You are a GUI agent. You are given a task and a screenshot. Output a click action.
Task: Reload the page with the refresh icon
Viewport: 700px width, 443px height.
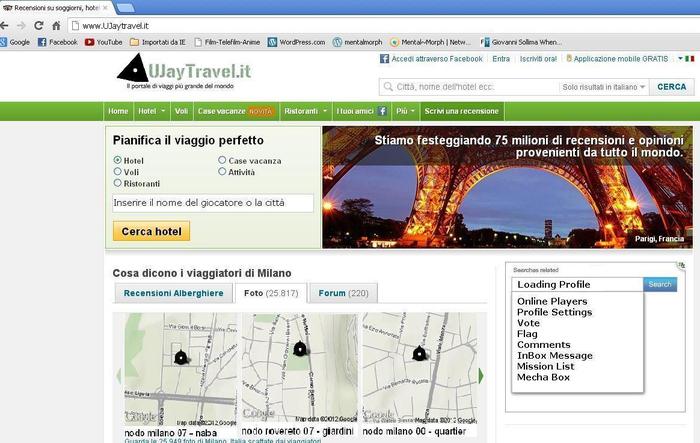[x=39, y=25]
